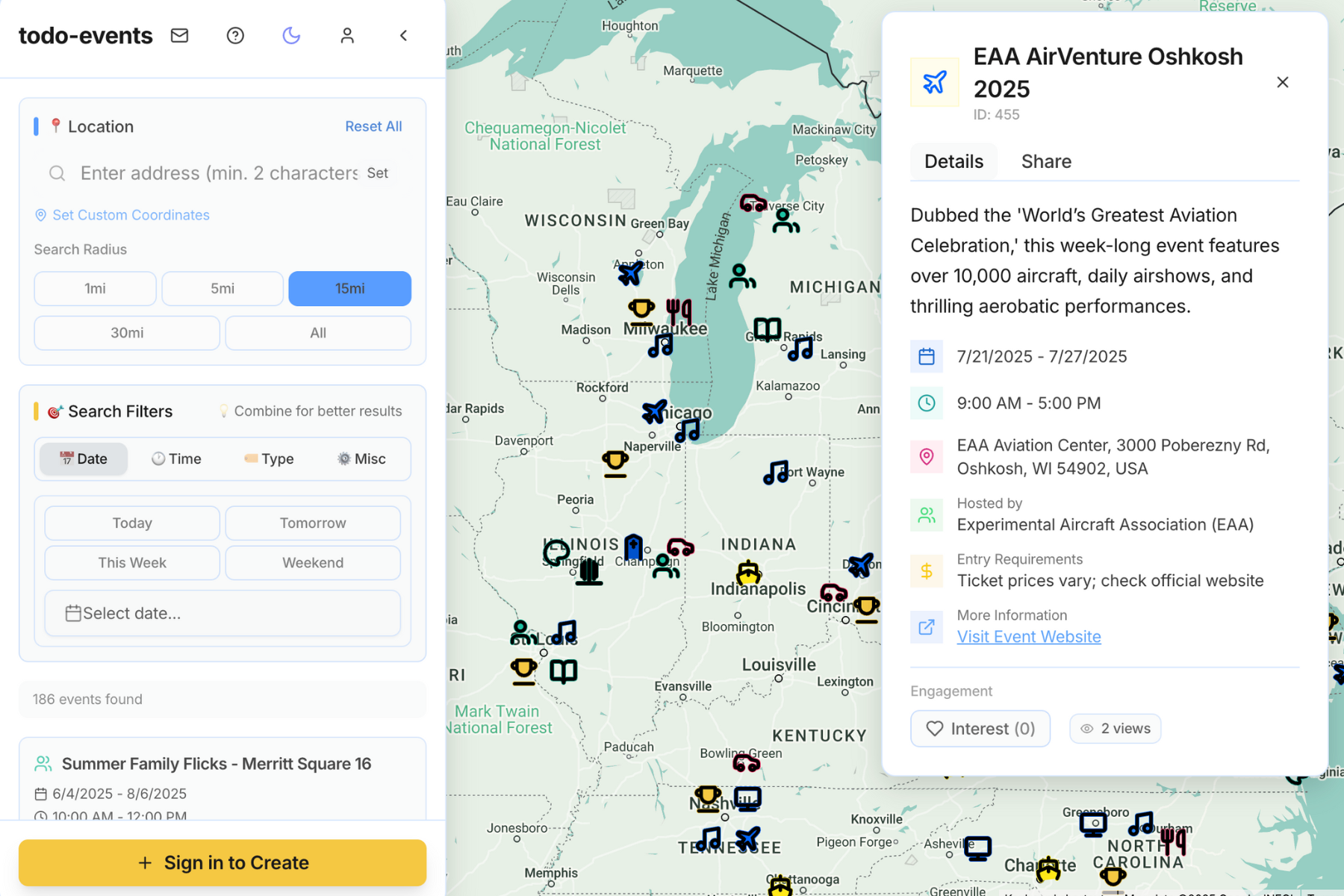The height and width of the screenshot is (896, 1344).
Task: Open the mail contact icon in header
Action: click(x=179, y=35)
